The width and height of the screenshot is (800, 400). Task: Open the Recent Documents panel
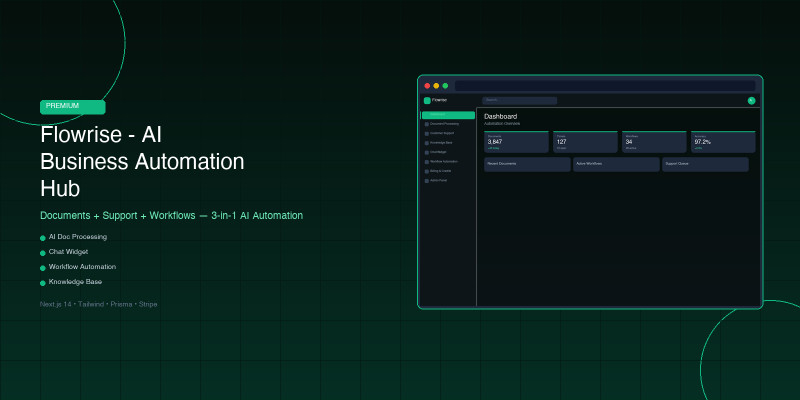527,164
